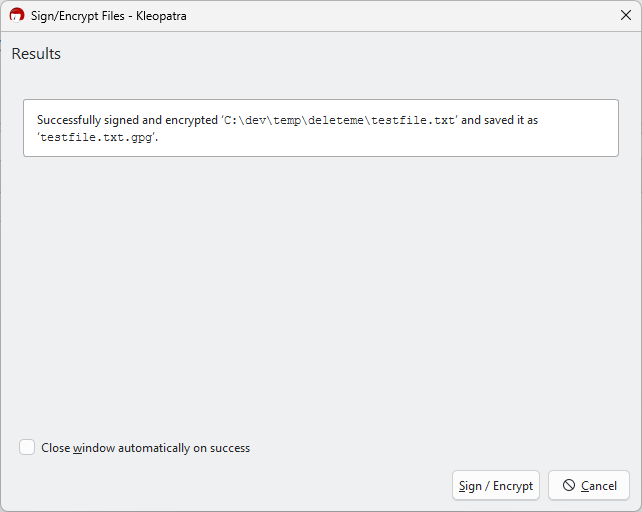
Task: Close the Sign/Encrypt Files dialog with X
Action: pos(626,16)
